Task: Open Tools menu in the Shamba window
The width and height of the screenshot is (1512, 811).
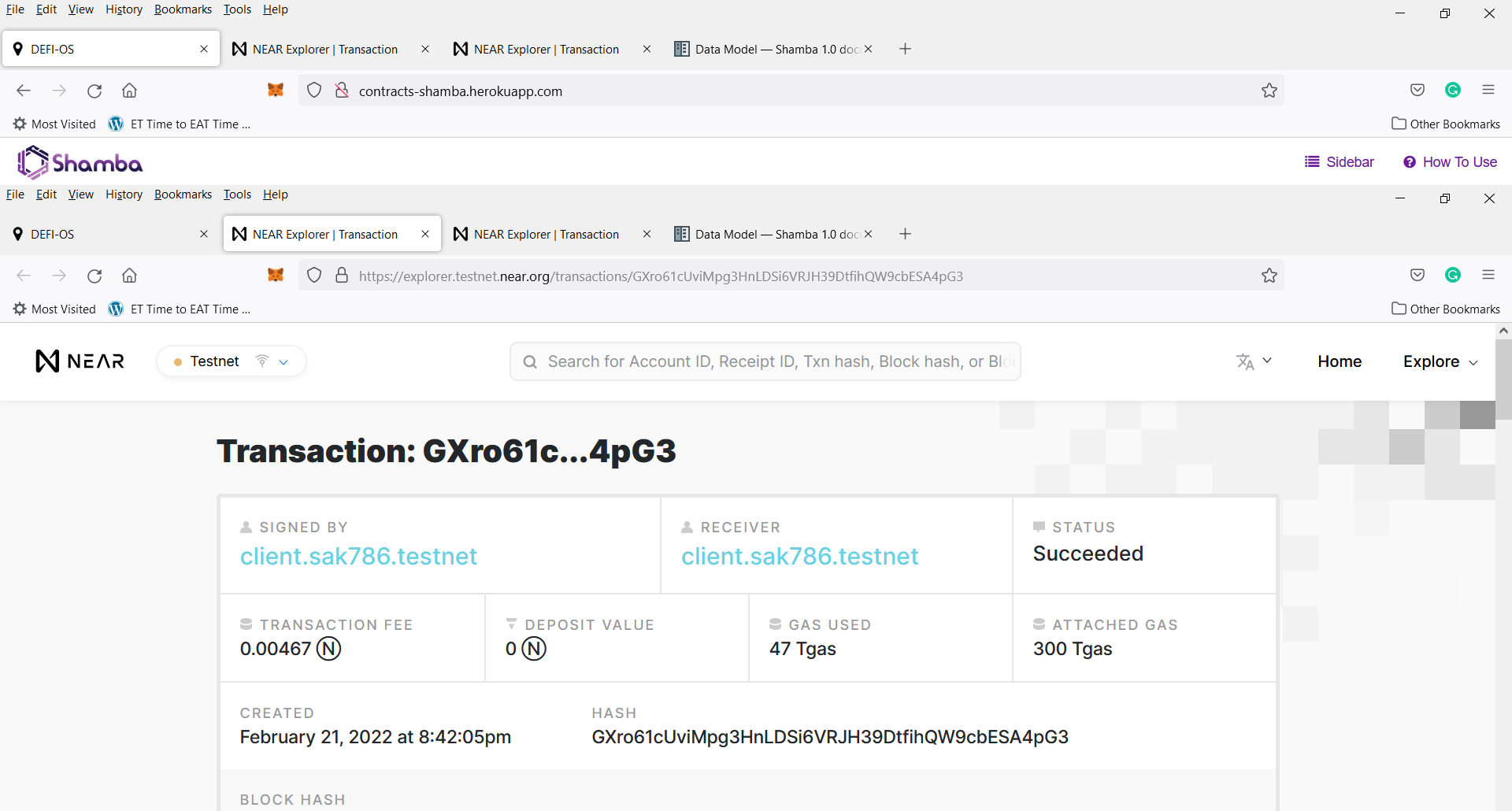Action: click(x=237, y=9)
